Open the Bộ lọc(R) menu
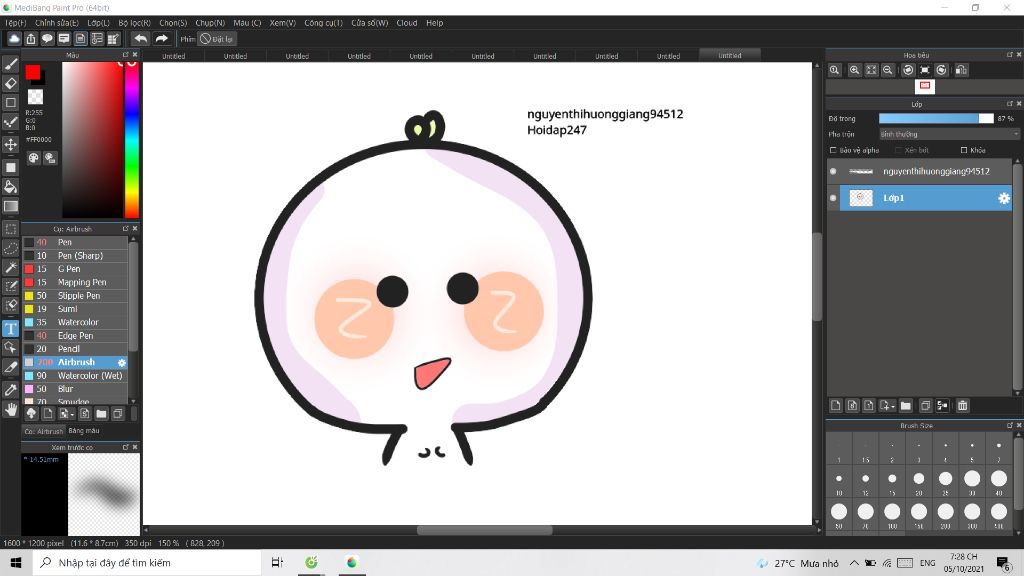Screen dimensions: 1024x576 (x=135, y=23)
